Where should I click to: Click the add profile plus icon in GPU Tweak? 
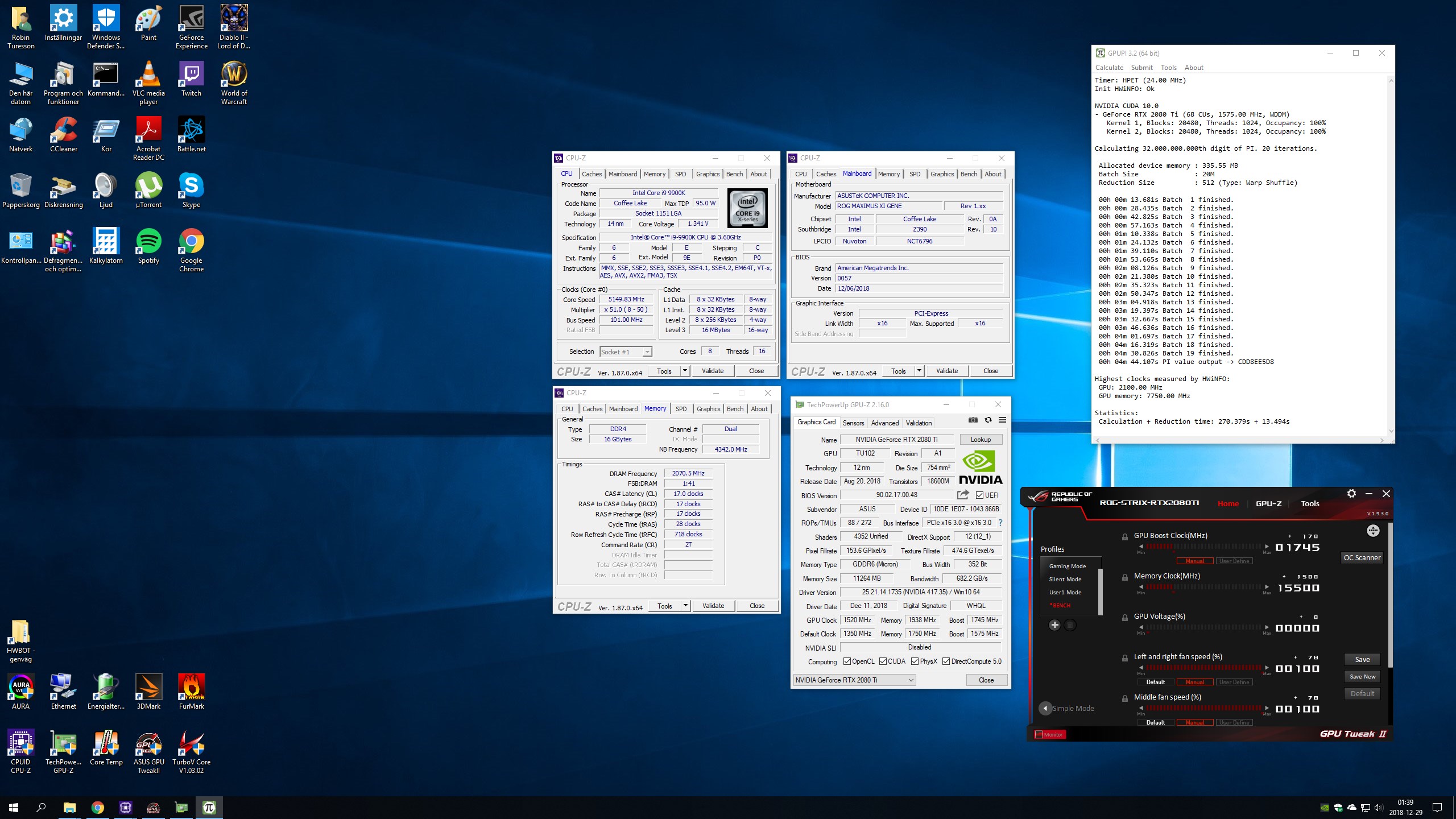click(x=1054, y=625)
